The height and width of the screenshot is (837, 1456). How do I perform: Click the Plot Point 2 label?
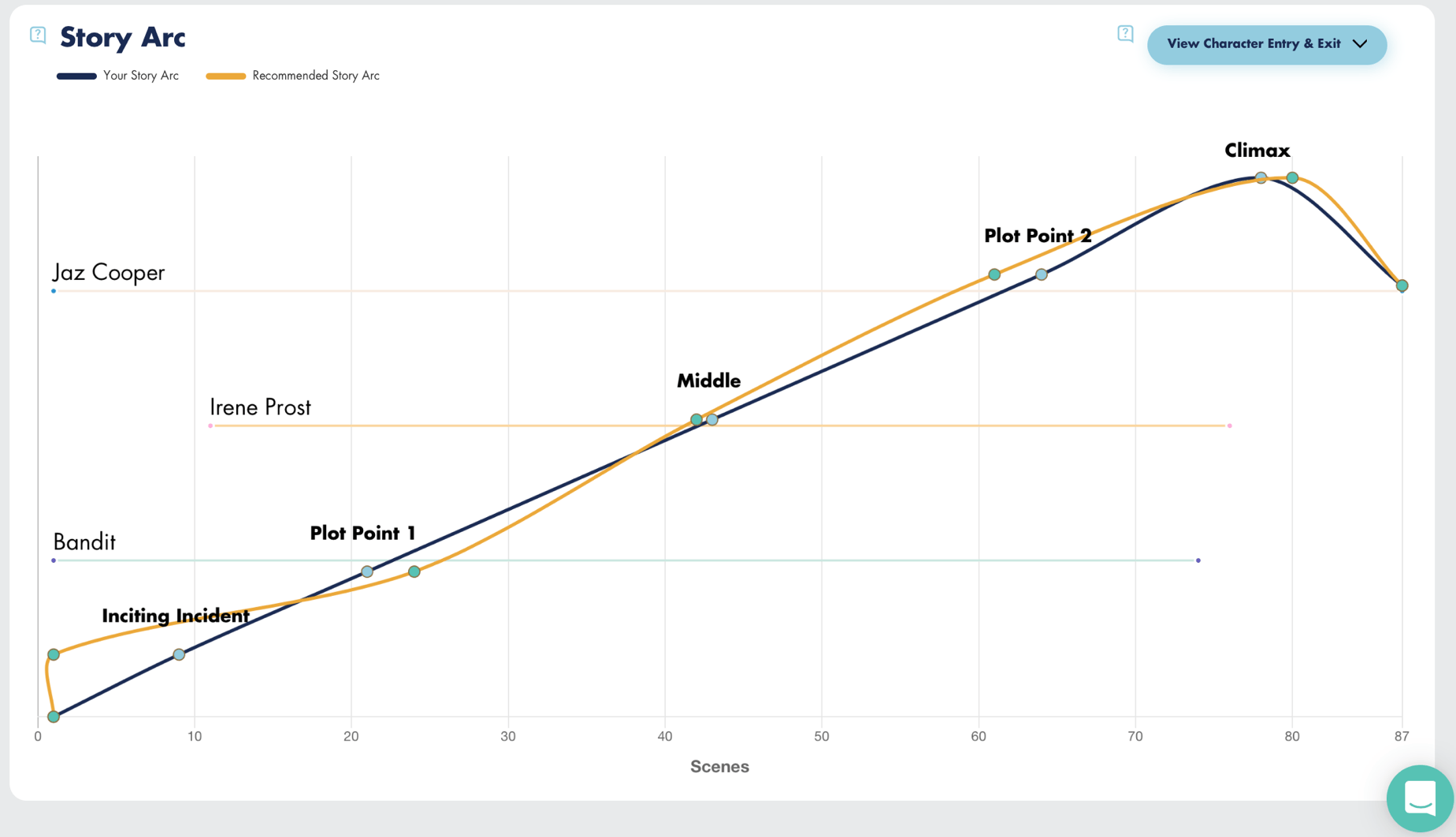(x=1038, y=236)
